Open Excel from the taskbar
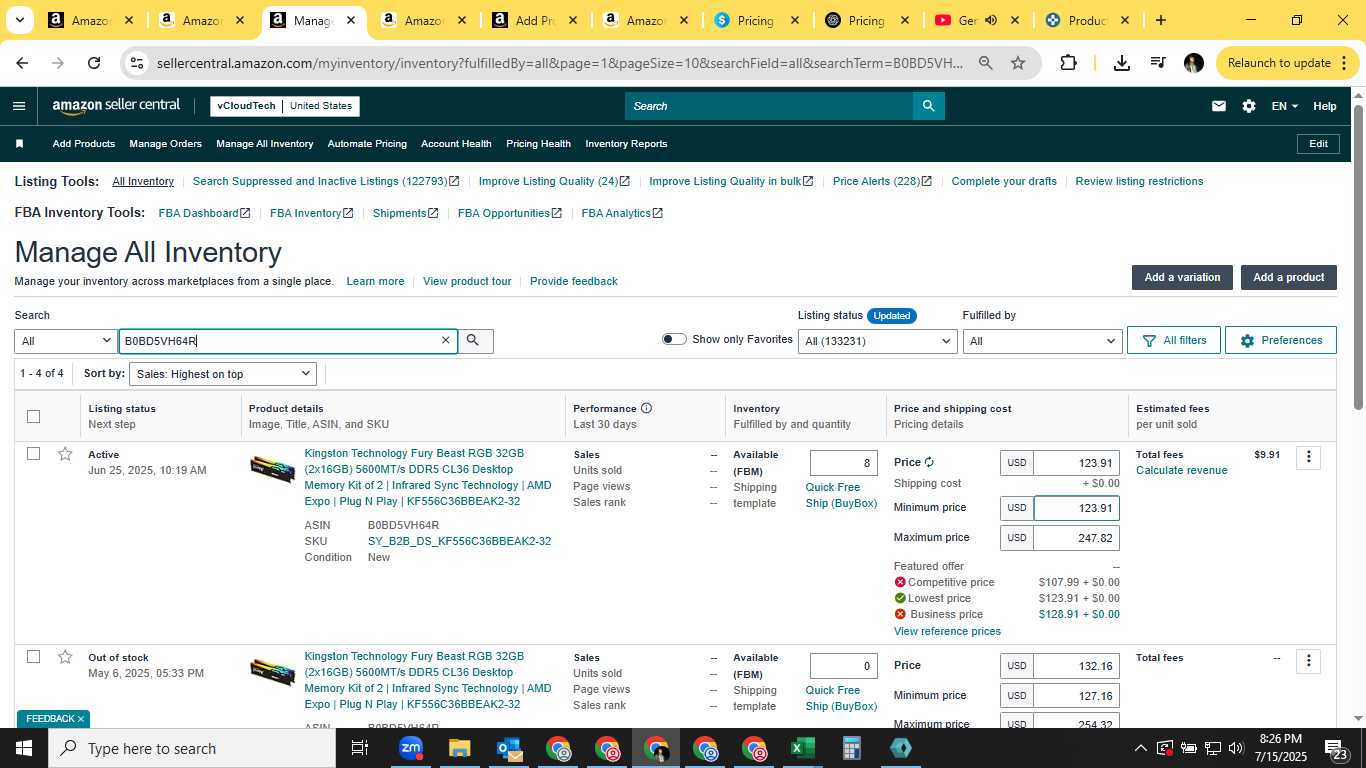This screenshot has width=1366, height=768. (802, 748)
